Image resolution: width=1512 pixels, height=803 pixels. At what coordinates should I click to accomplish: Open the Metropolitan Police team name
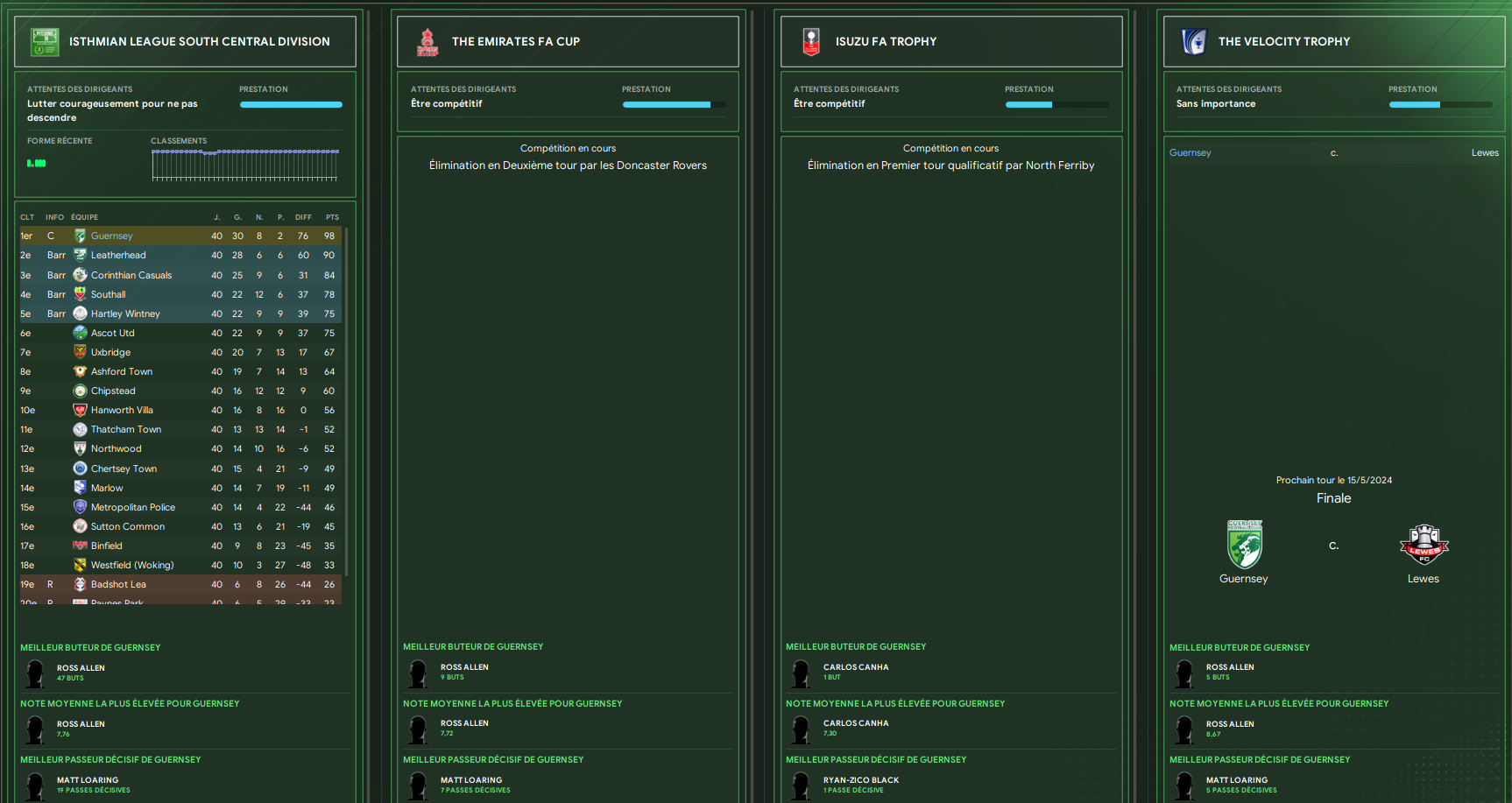coord(133,507)
